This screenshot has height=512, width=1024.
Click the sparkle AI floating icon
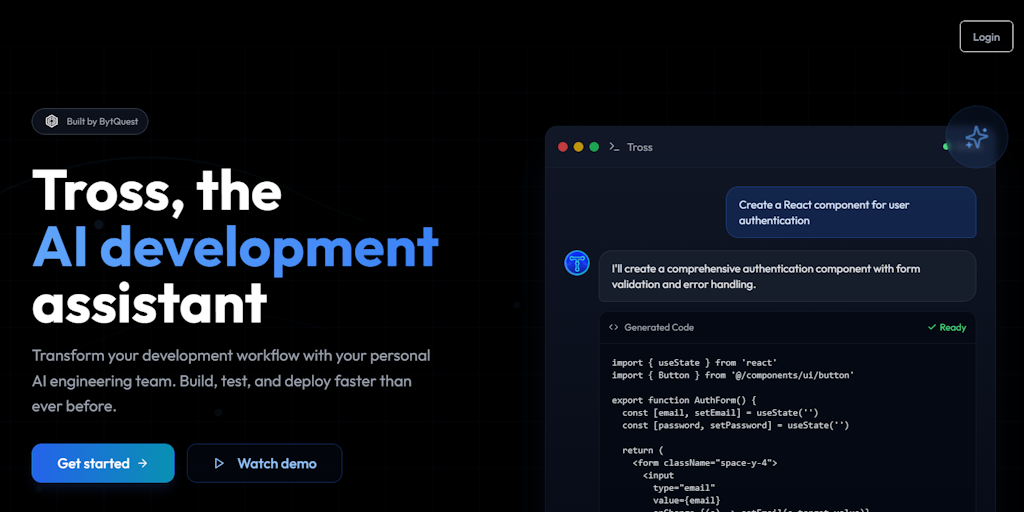(x=977, y=137)
